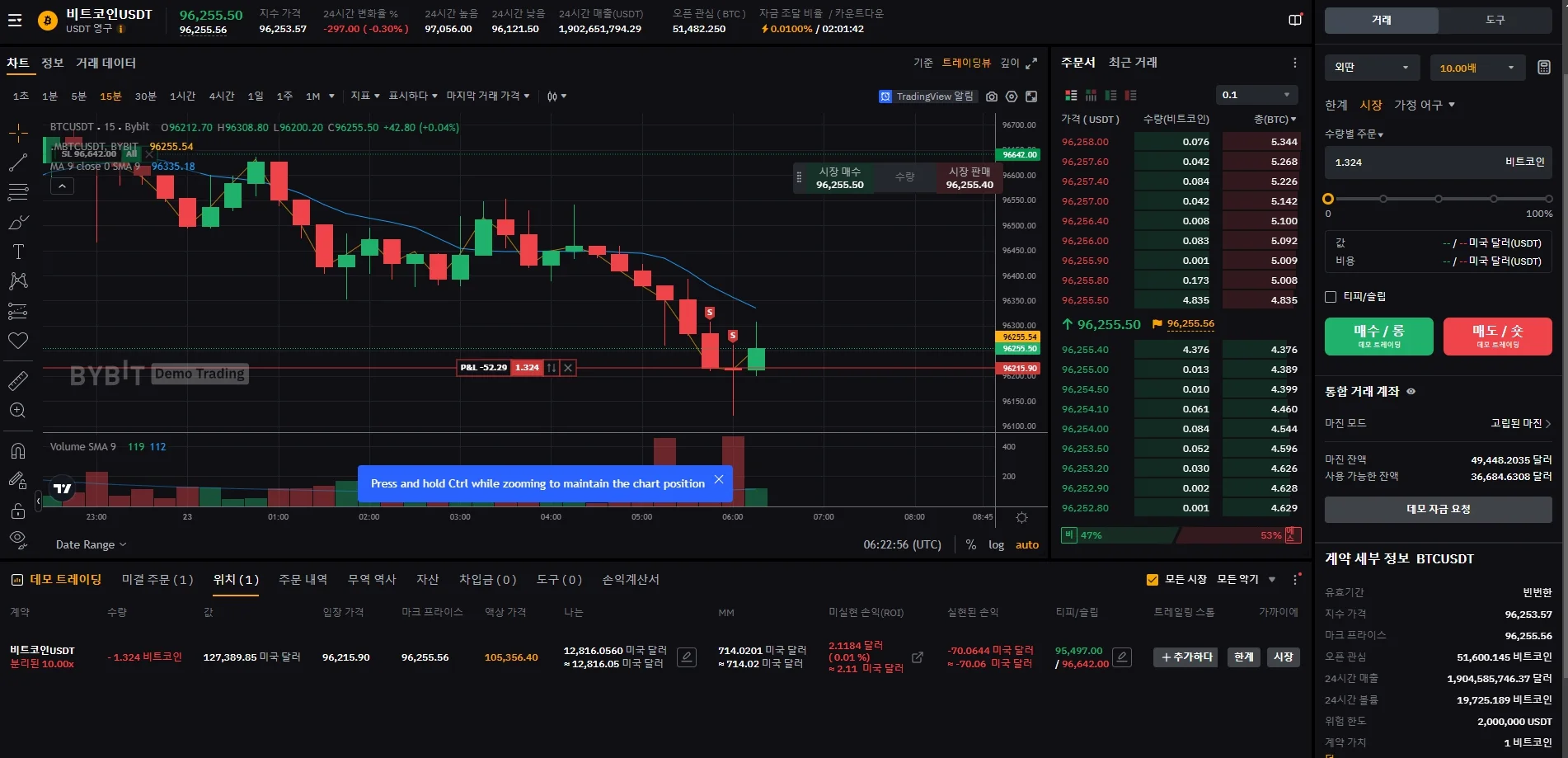Open the 10.00배 leverage dropdown
The image size is (1568, 758).
tap(1477, 68)
